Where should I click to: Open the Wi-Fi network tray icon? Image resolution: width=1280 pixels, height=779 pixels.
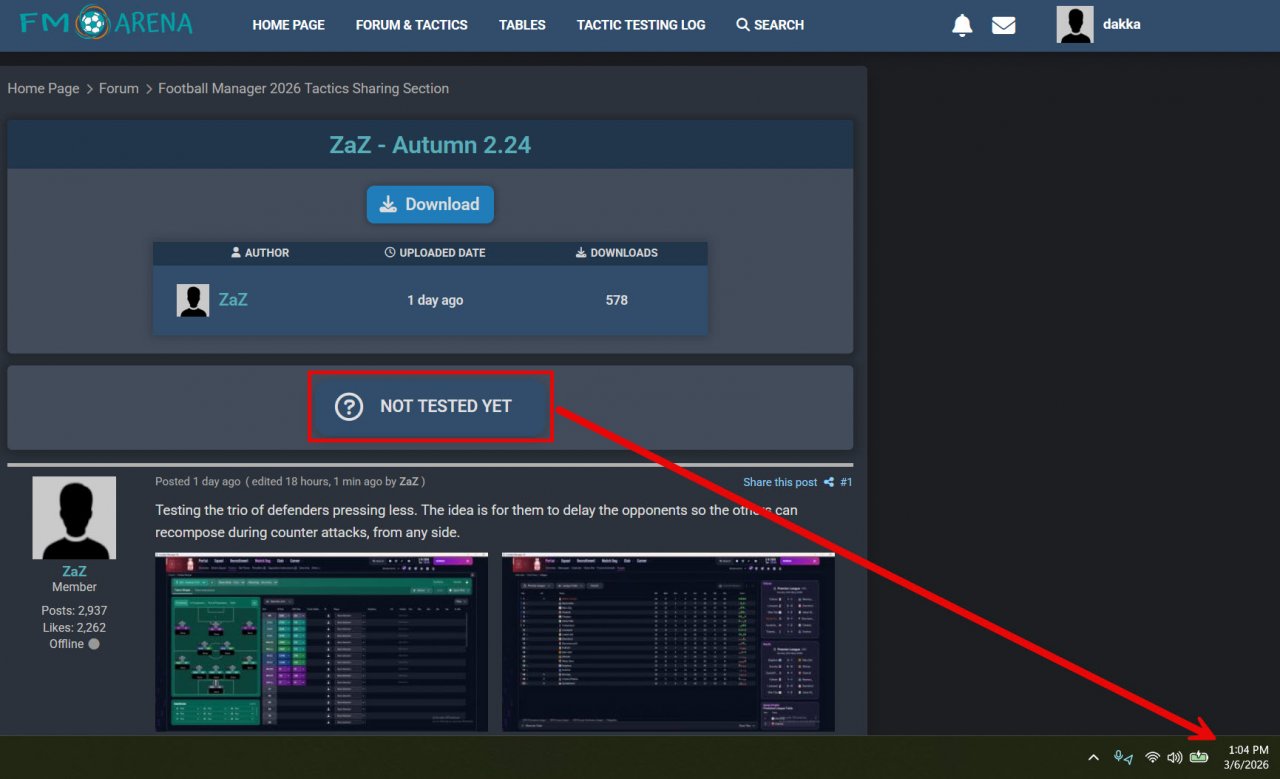point(1152,757)
